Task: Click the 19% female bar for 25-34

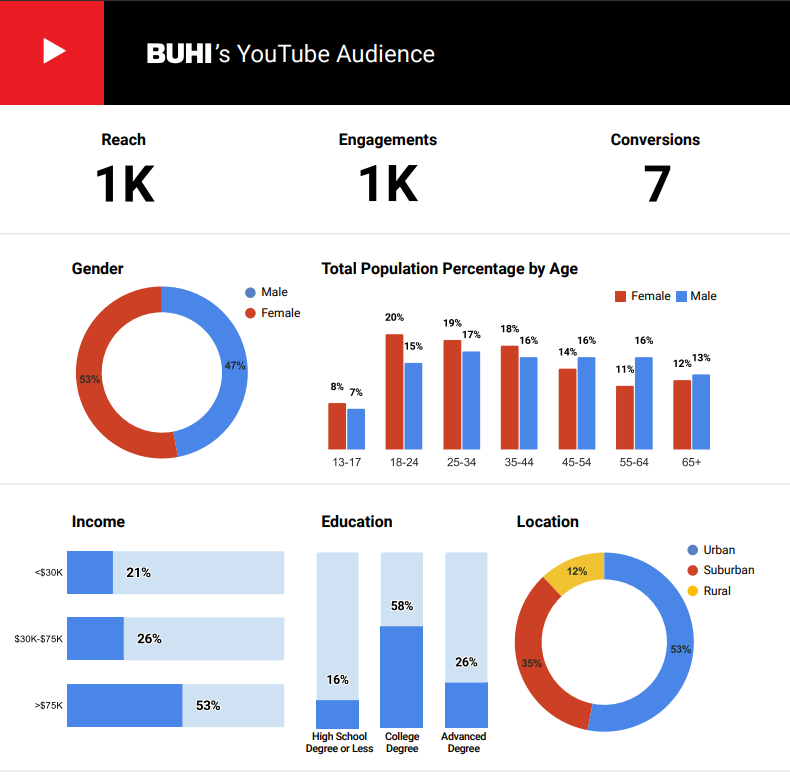Action: click(452, 395)
